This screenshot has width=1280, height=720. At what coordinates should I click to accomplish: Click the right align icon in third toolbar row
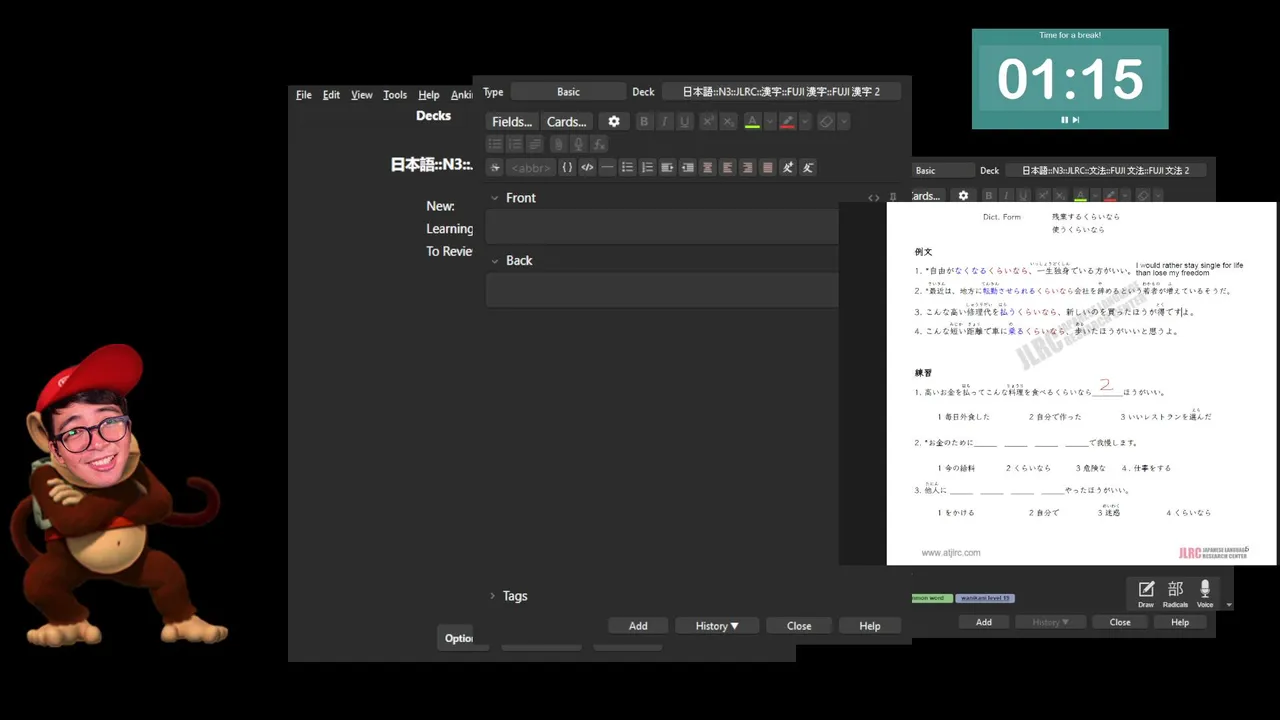point(748,167)
